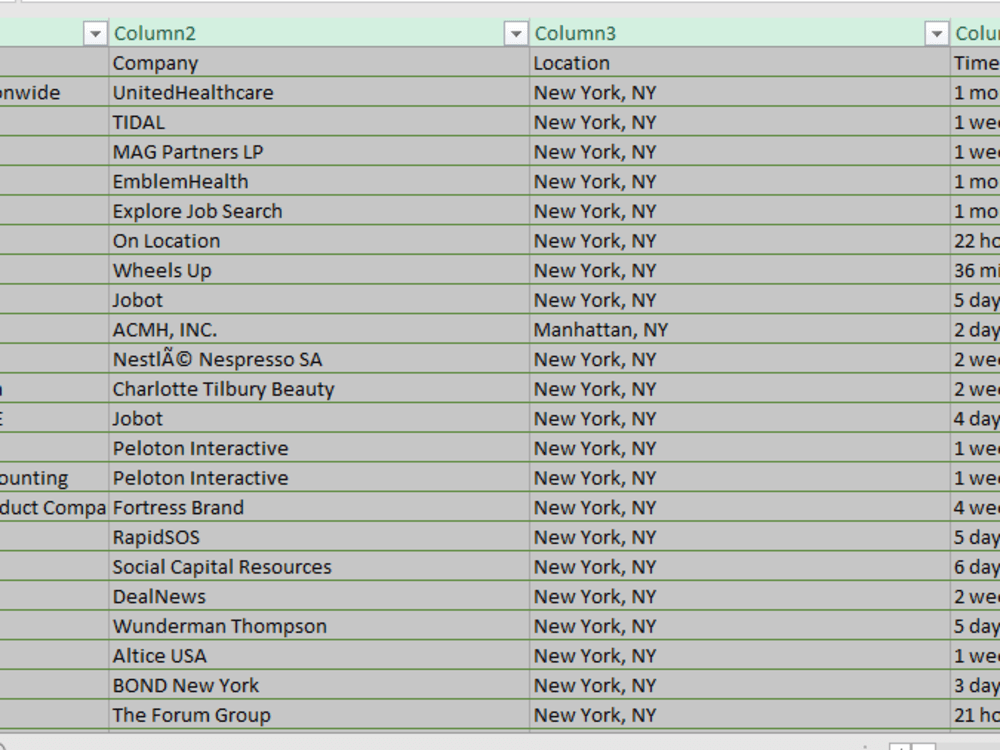Open filter dropdown left of Column2 header

(x=95, y=33)
